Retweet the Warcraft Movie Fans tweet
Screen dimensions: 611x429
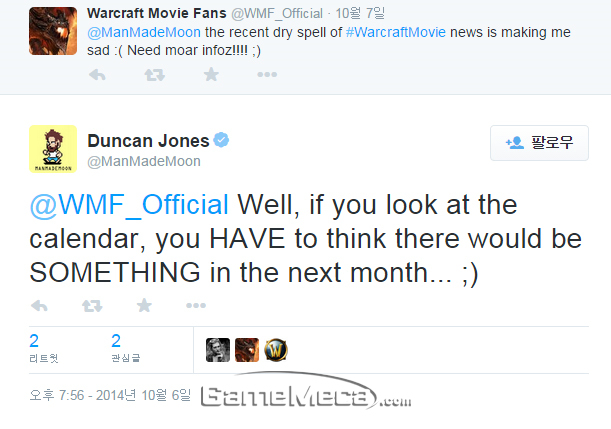(x=154, y=75)
